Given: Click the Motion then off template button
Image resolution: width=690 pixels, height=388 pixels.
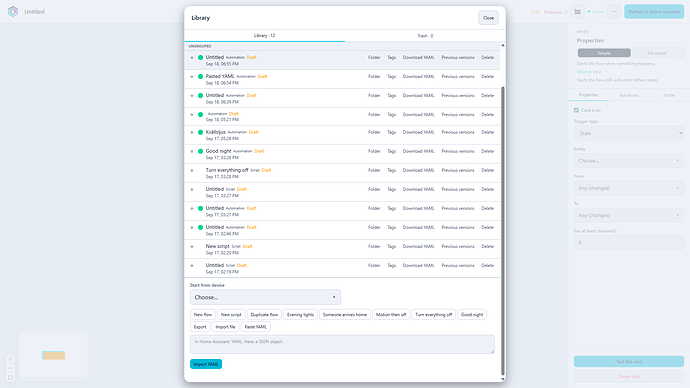Looking at the screenshot, I should [x=391, y=315].
